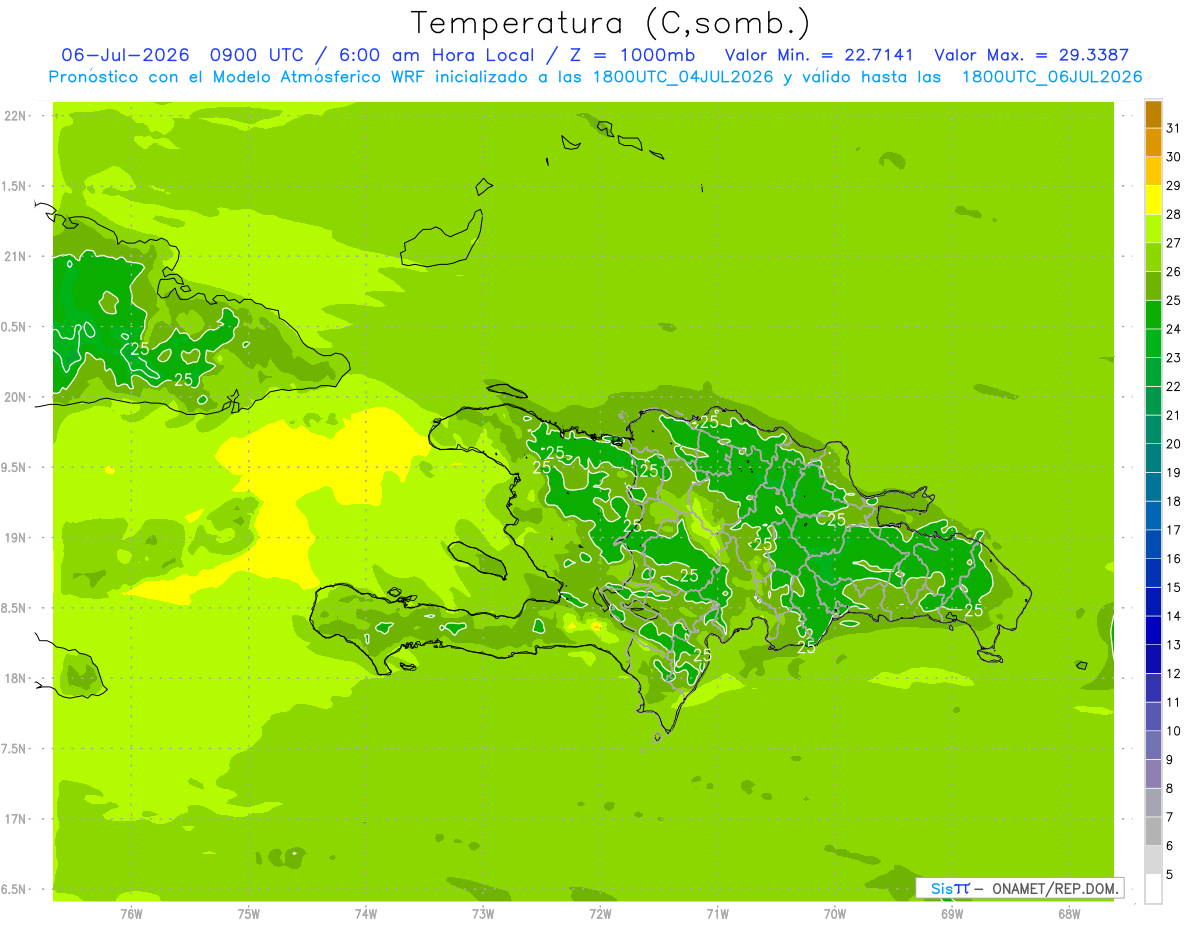Viewport: 1200px width, 927px height.
Task: Click the 25 contour label over eastern Cuba
Action: [140, 349]
